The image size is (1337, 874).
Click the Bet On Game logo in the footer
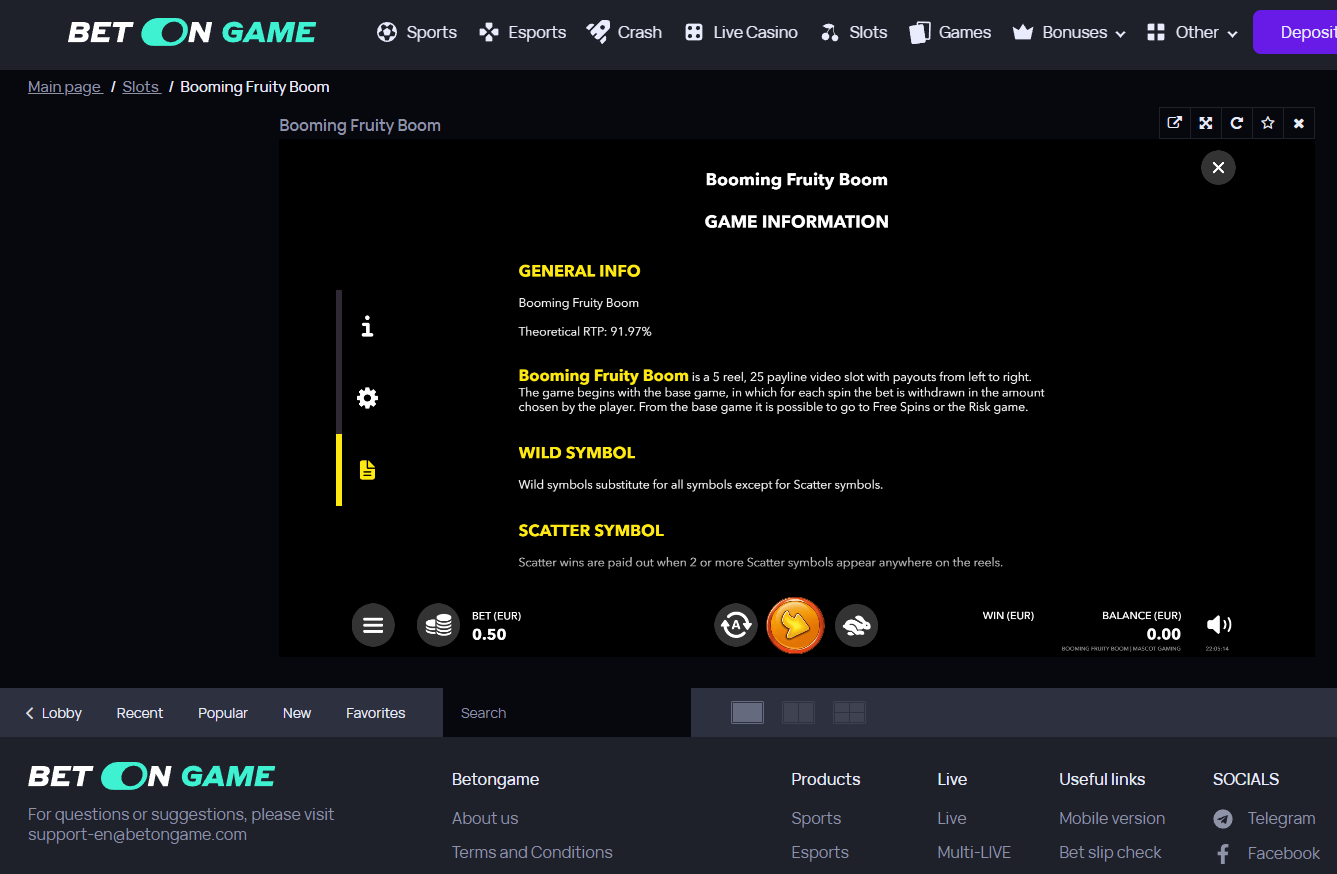pos(152,776)
